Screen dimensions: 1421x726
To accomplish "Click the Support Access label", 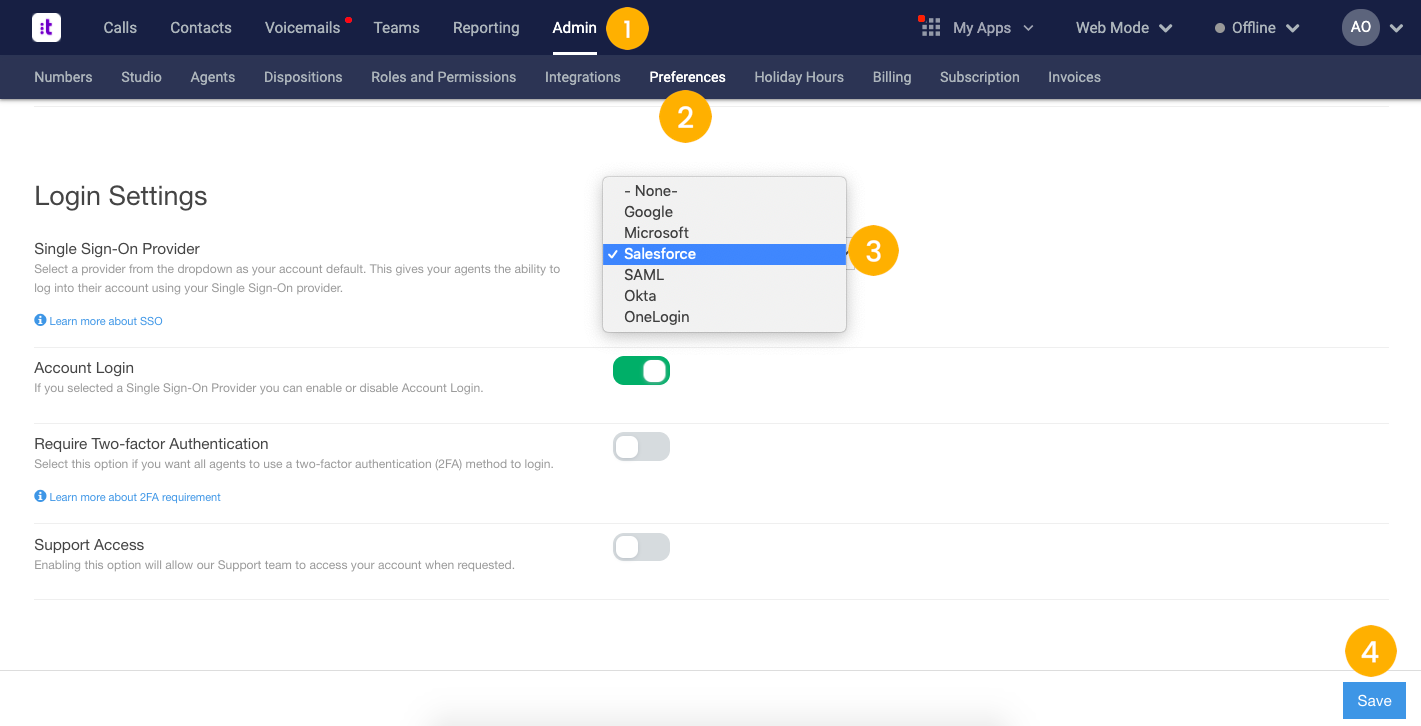I will coord(89,545).
